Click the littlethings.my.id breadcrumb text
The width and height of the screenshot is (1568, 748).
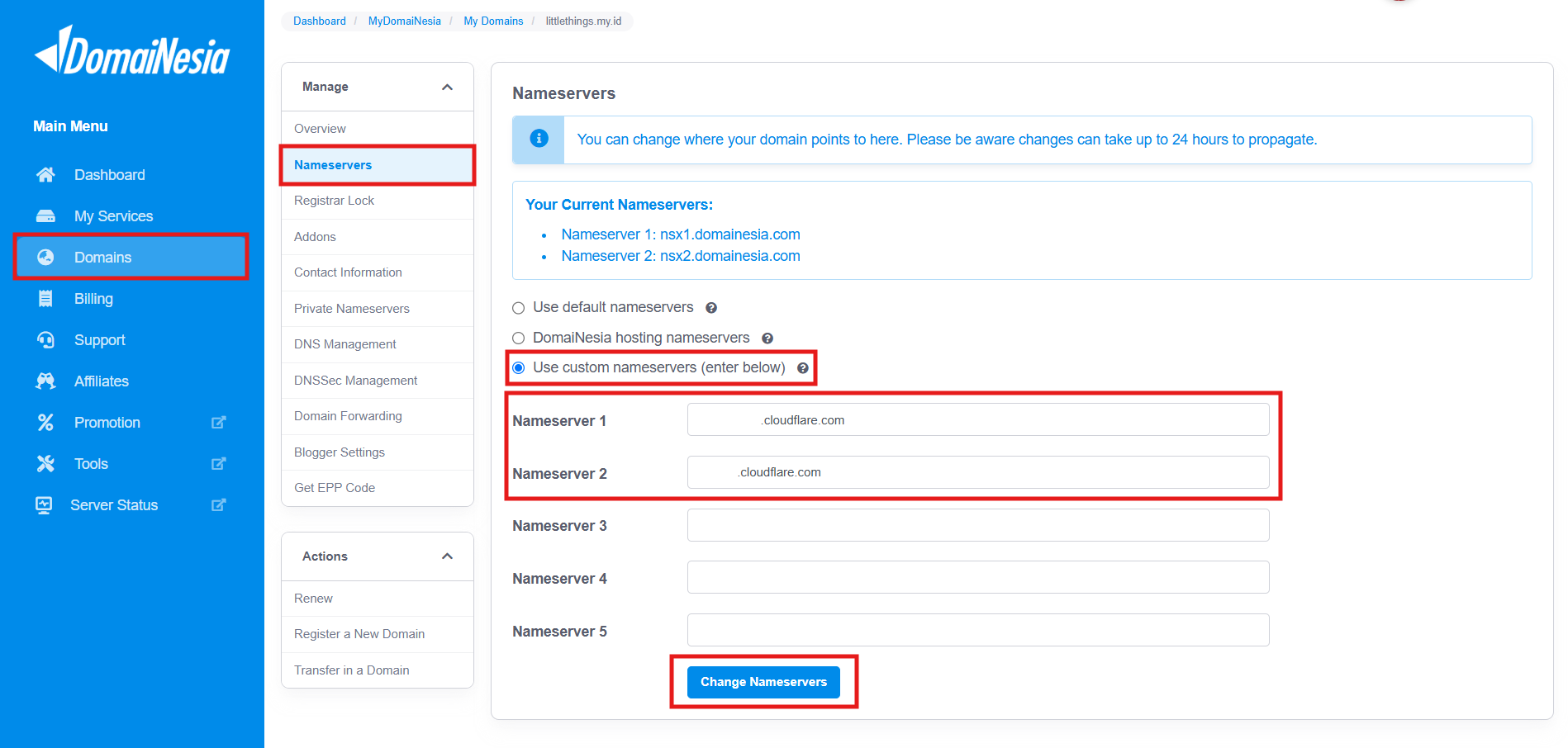point(583,21)
